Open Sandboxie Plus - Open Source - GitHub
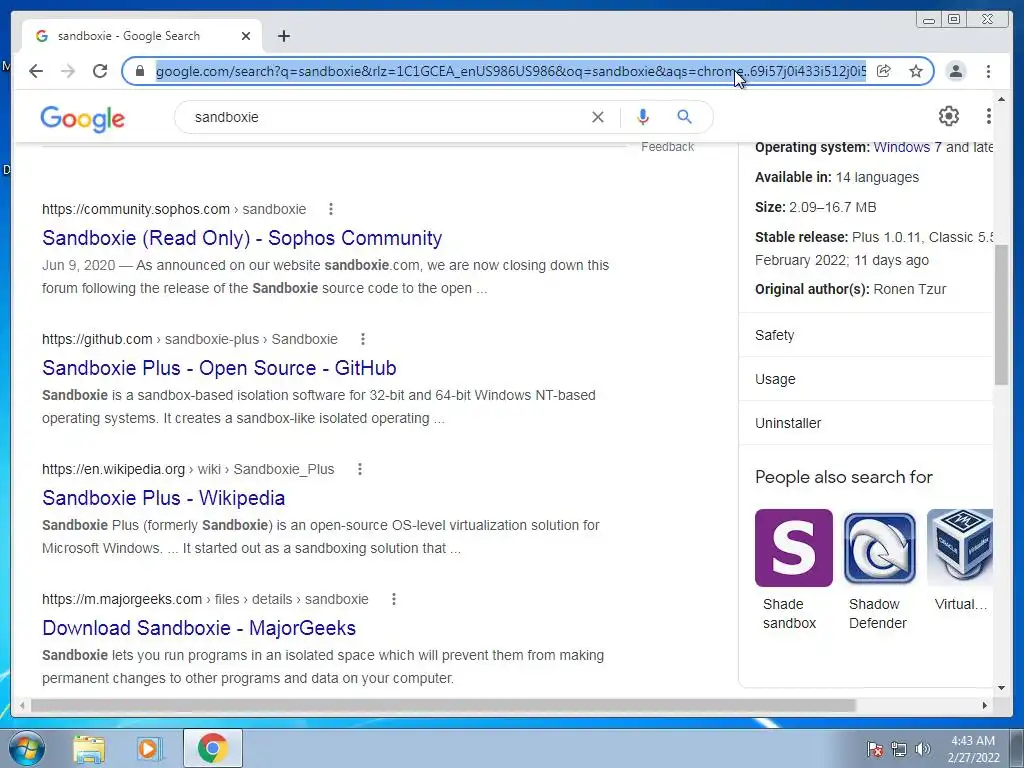Image resolution: width=1024 pixels, height=768 pixels. point(219,368)
